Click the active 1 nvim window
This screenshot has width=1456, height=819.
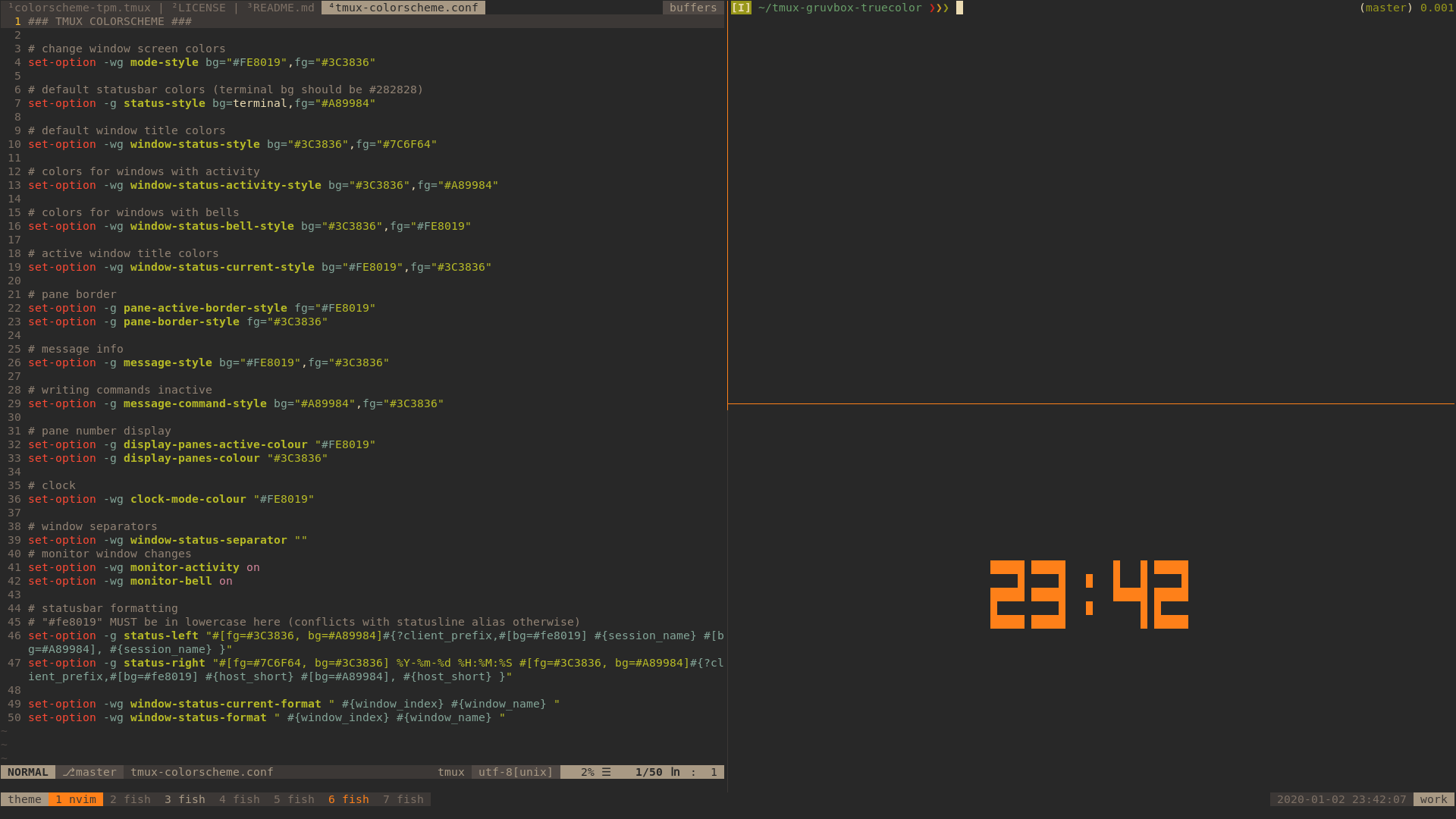point(76,799)
